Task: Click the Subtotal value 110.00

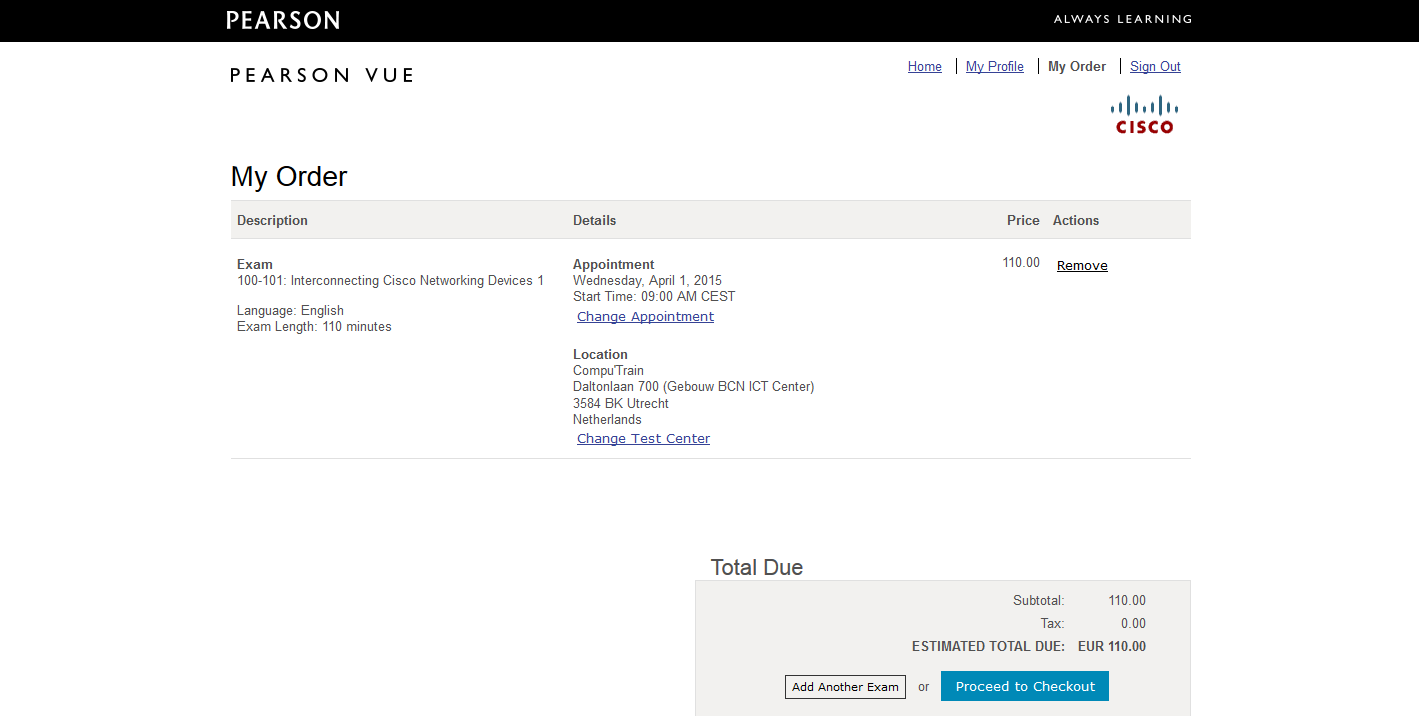Action: (1127, 601)
